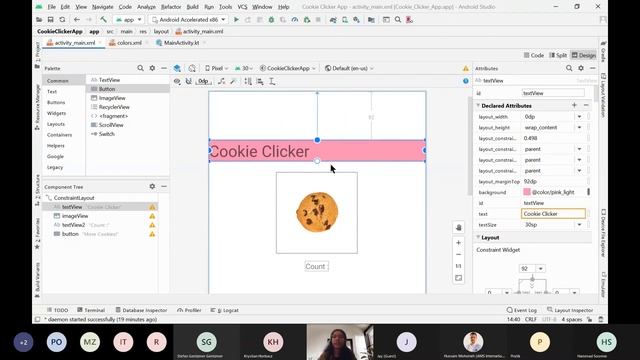Open the API 30 version dropdown
Viewport: 640px width, 360px height.
point(244,68)
